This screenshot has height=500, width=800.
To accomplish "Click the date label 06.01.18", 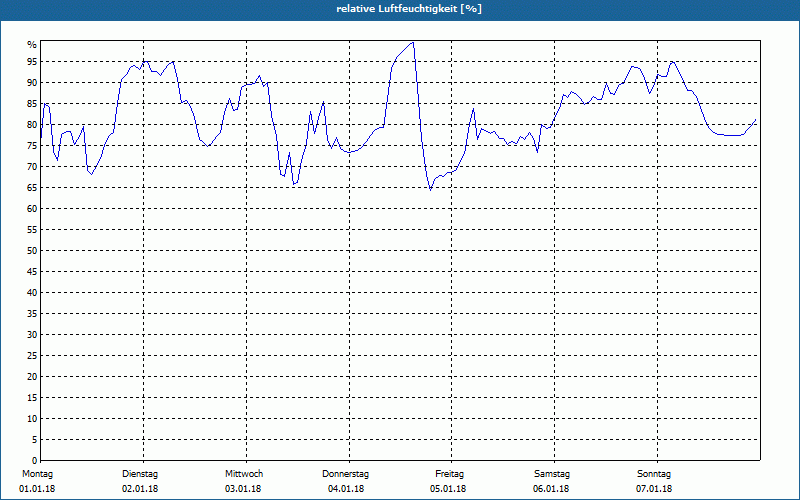I will pos(551,489).
